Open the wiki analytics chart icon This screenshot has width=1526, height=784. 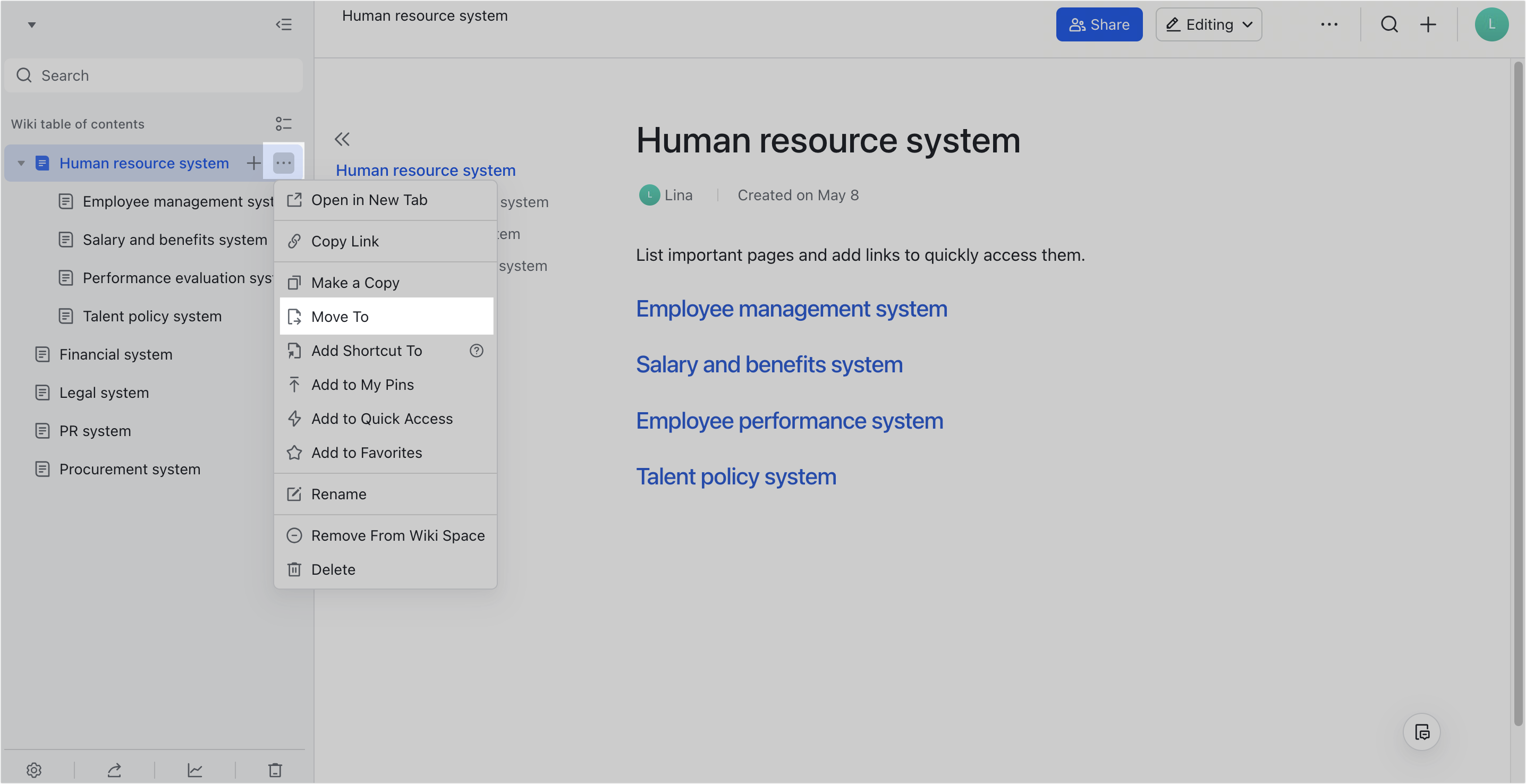(x=195, y=770)
